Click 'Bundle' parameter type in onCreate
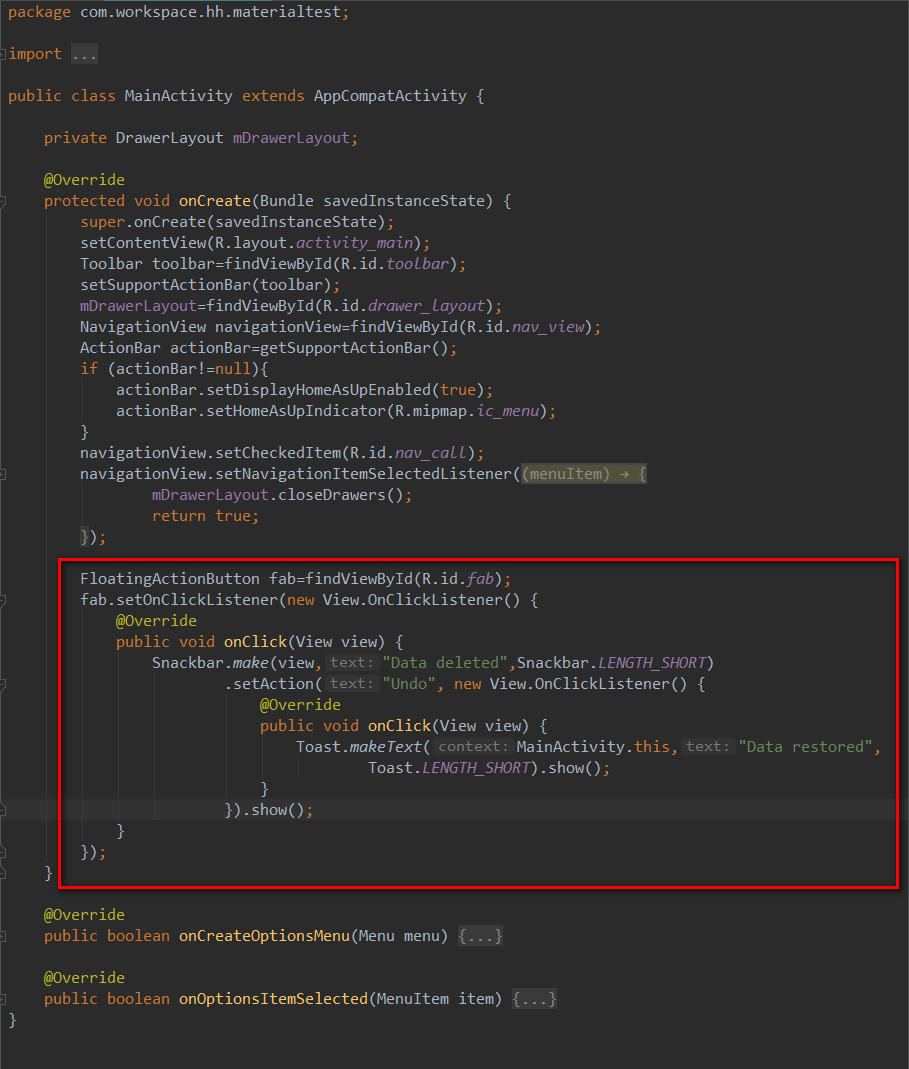The width and height of the screenshot is (909, 1069). pyautogui.click(x=286, y=201)
